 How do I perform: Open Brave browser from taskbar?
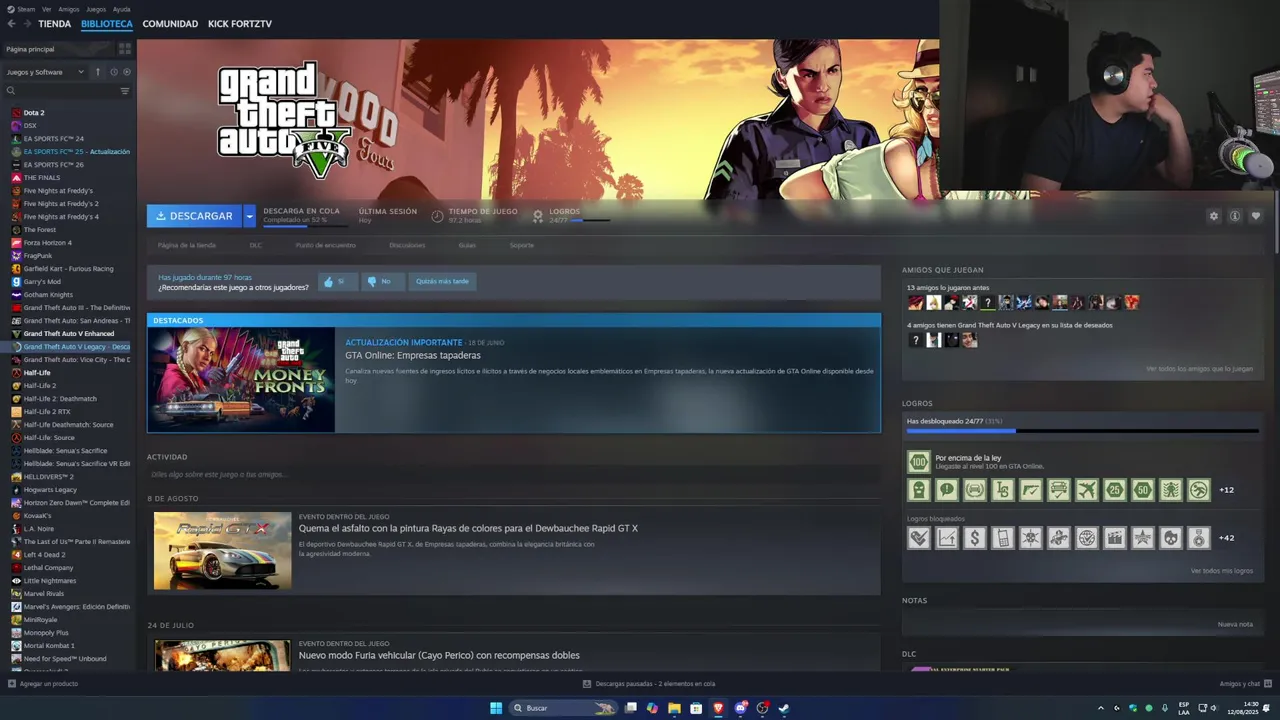[x=718, y=708]
